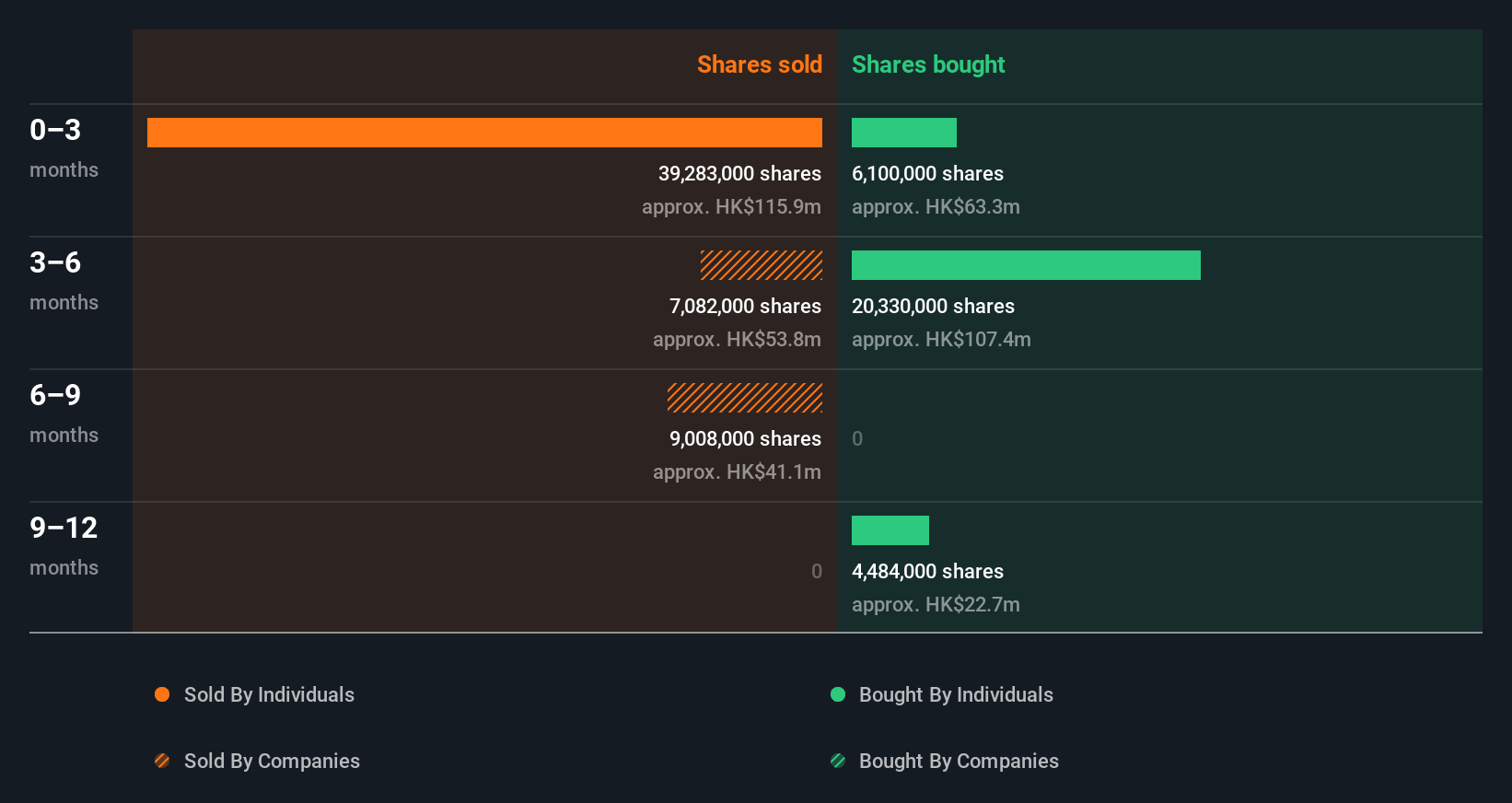Click the green 3–6 months bought bar
Viewport: 1512px width, 803px height.
click(x=1026, y=265)
